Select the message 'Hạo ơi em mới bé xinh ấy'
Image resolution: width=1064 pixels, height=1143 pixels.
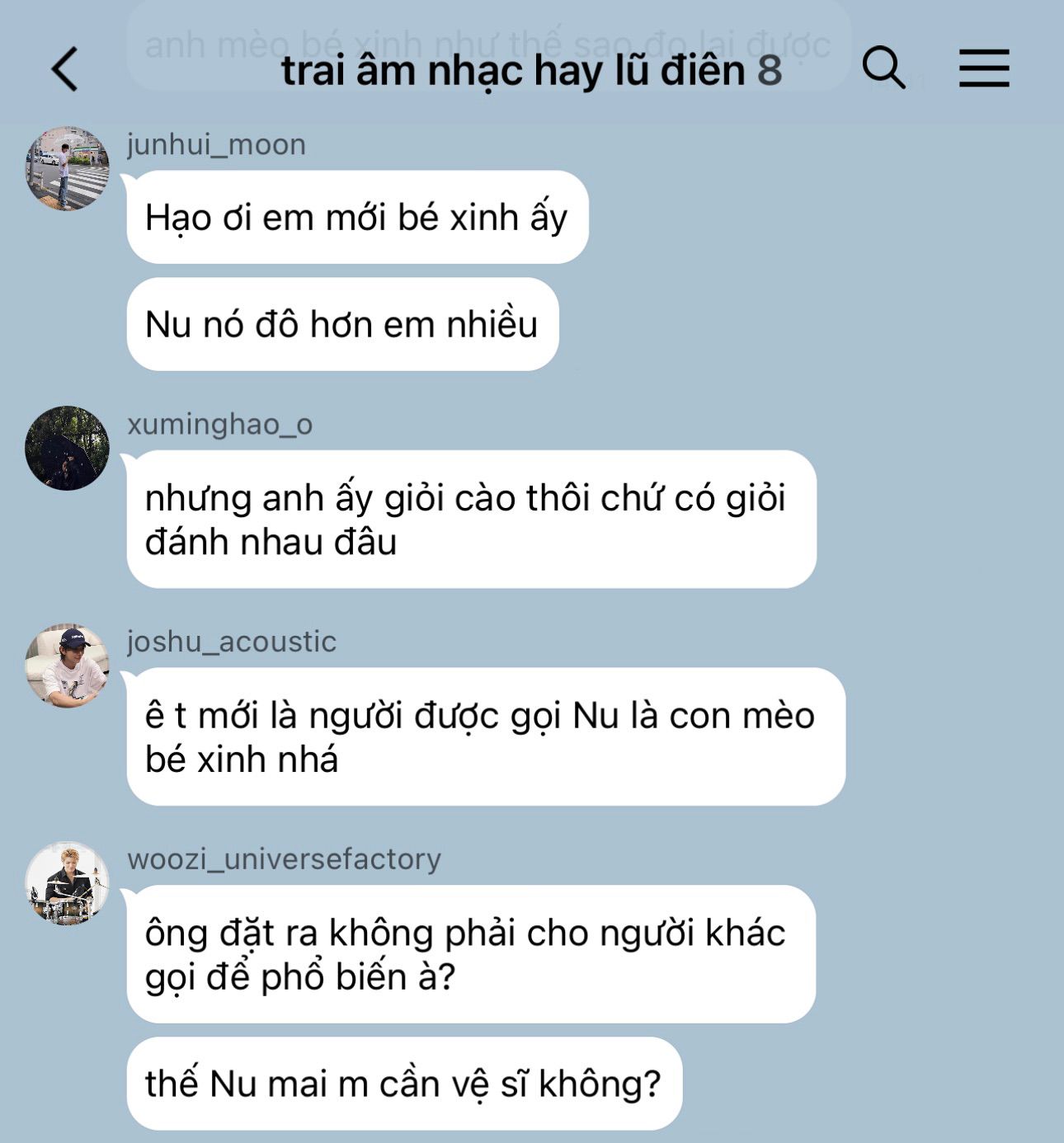(x=357, y=218)
